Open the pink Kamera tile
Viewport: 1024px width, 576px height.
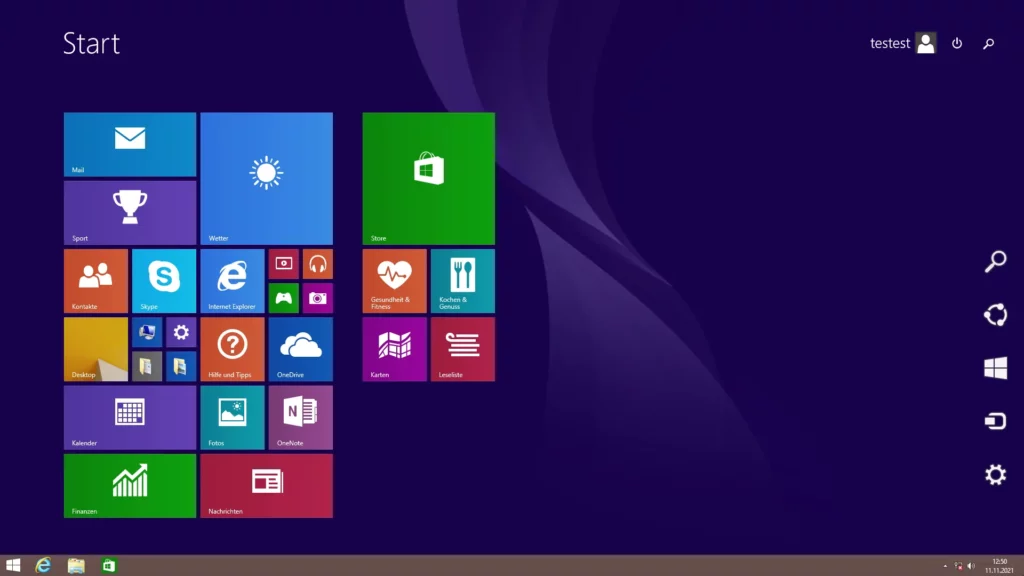click(x=317, y=298)
